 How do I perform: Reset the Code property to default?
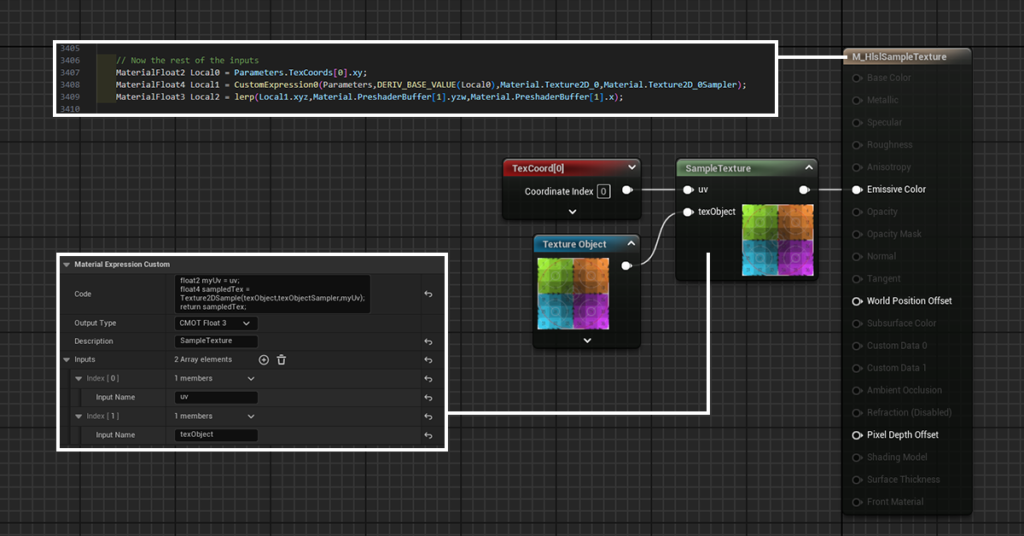pyautogui.click(x=428, y=294)
